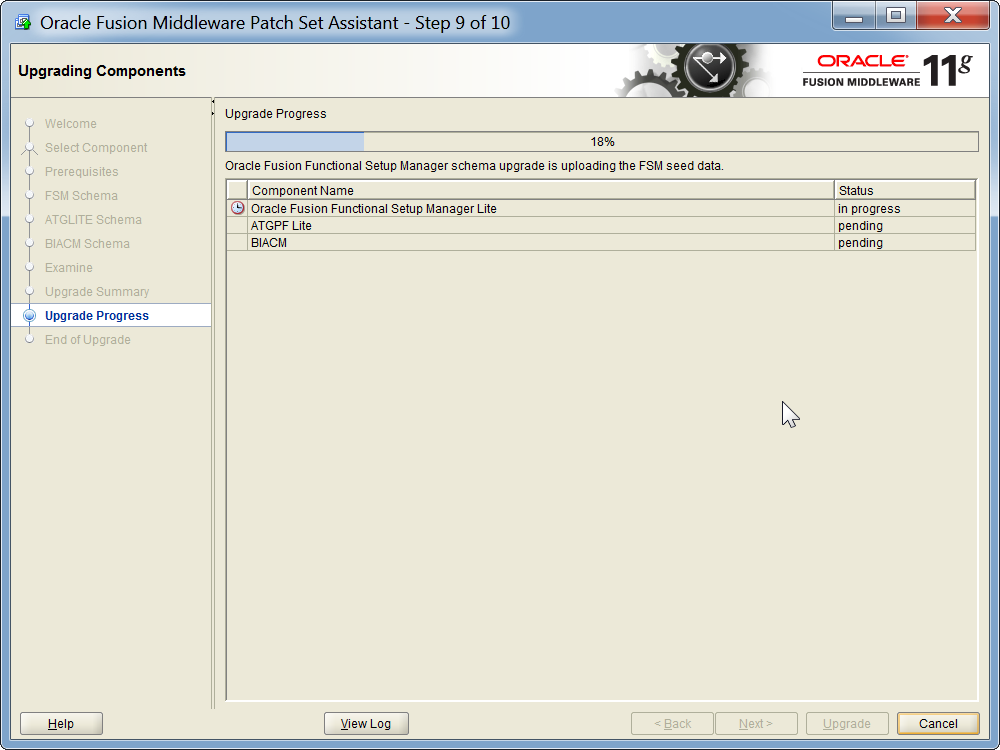The height and width of the screenshot is (750, 1000).
Task: Click the View Log button
Action: [x=366, y=723]
